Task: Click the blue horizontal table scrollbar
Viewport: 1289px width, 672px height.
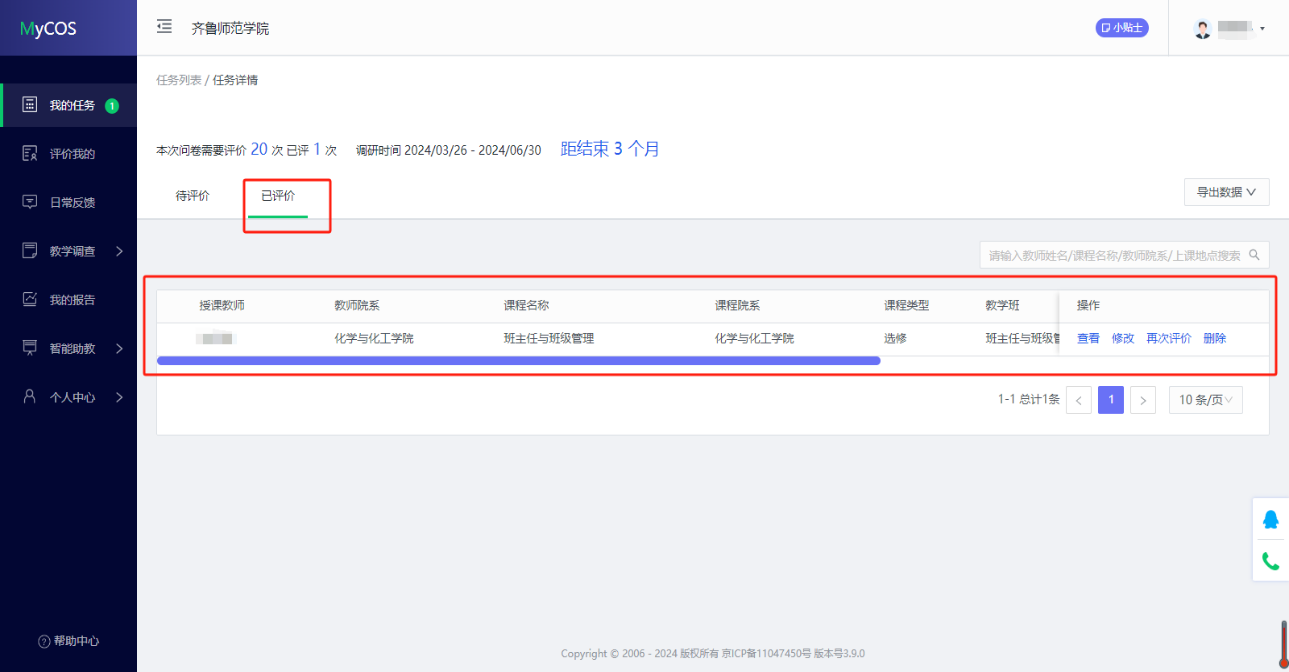Action: coord(518,360)
